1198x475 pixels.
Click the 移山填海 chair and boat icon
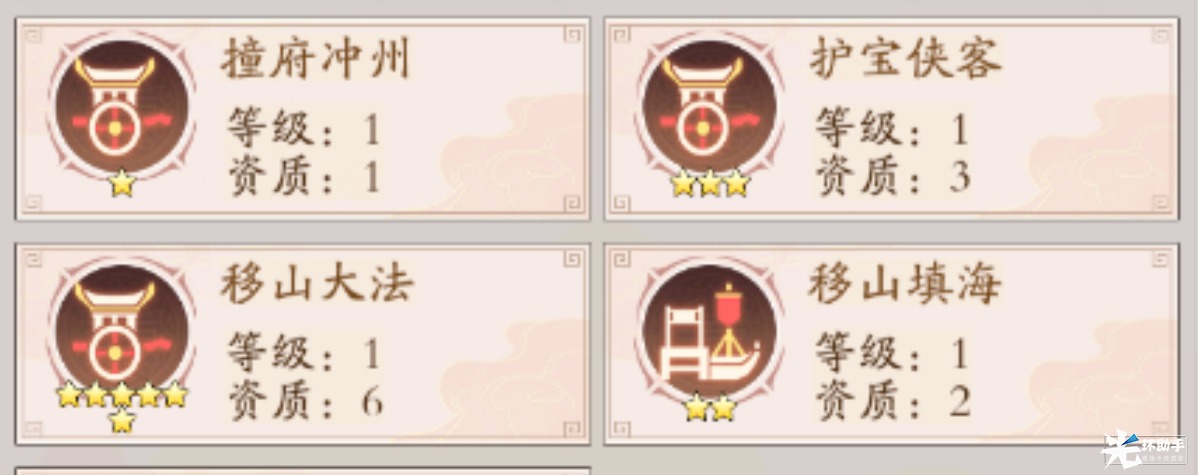(709, 329)
